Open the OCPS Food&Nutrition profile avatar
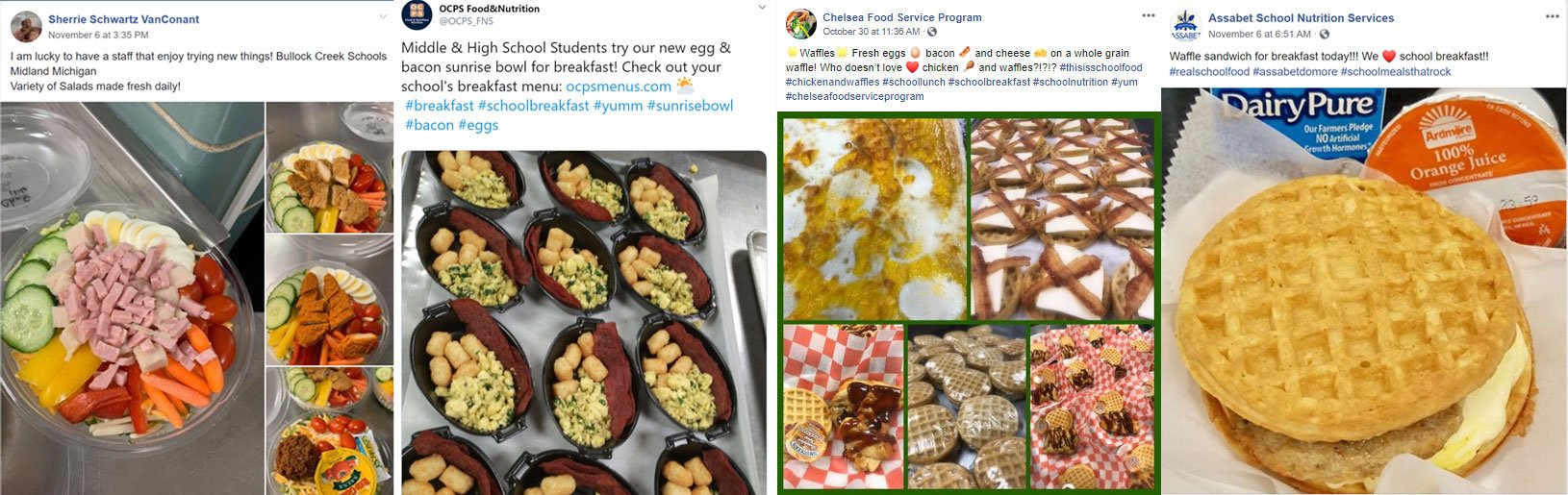 pyautogui.click(x=417, y=15)
